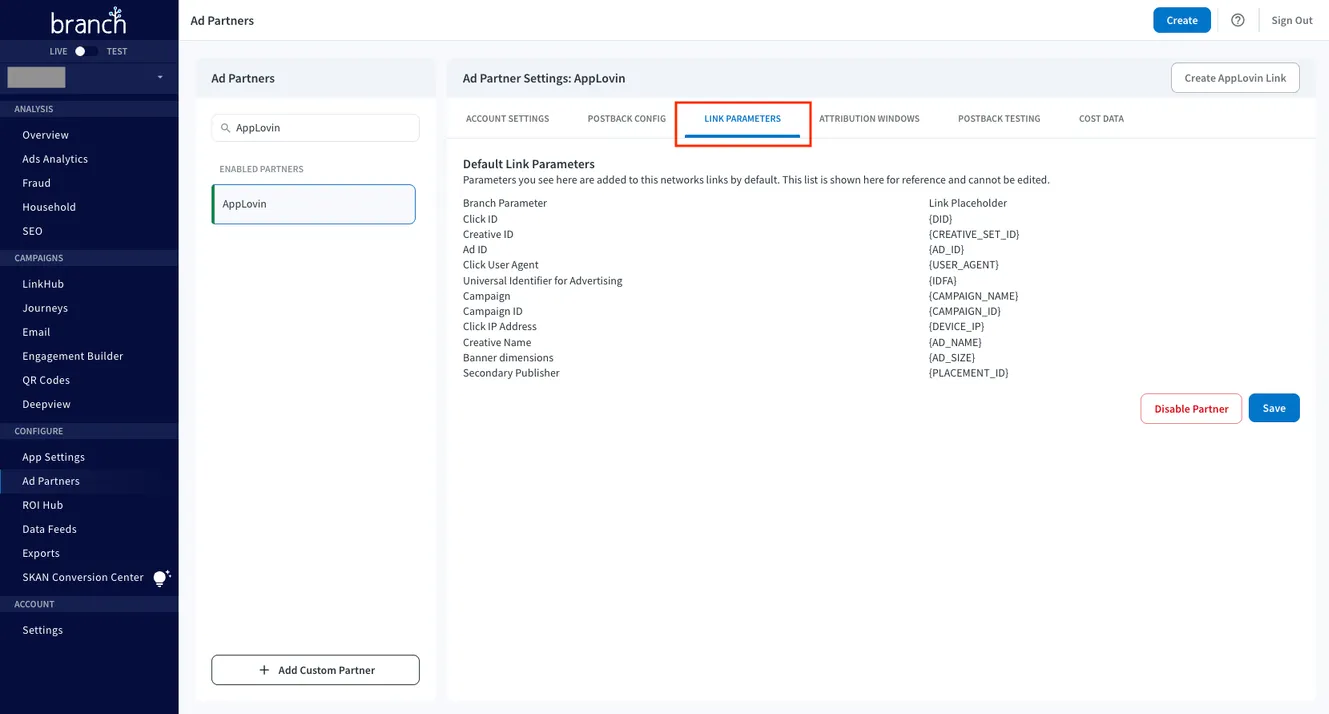Sign out of the dashboard
1329x714 pixels.
(1291, 19)
